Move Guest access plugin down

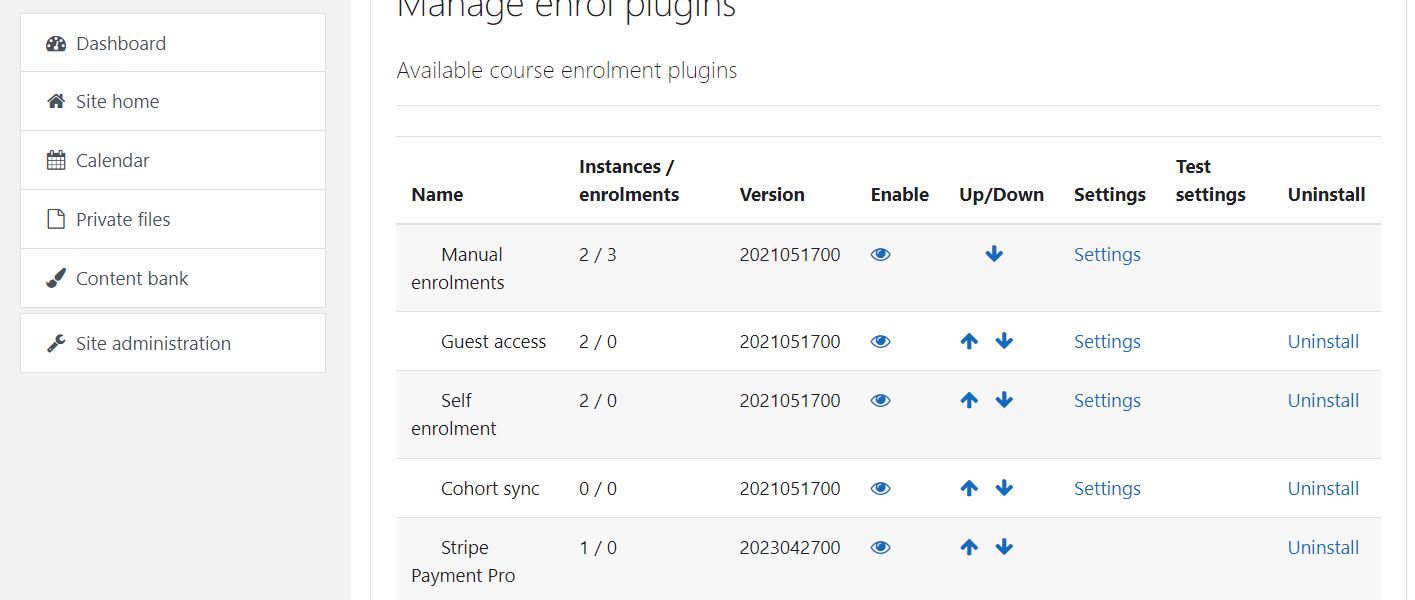pyautogui.click(x=1004, y=341)
